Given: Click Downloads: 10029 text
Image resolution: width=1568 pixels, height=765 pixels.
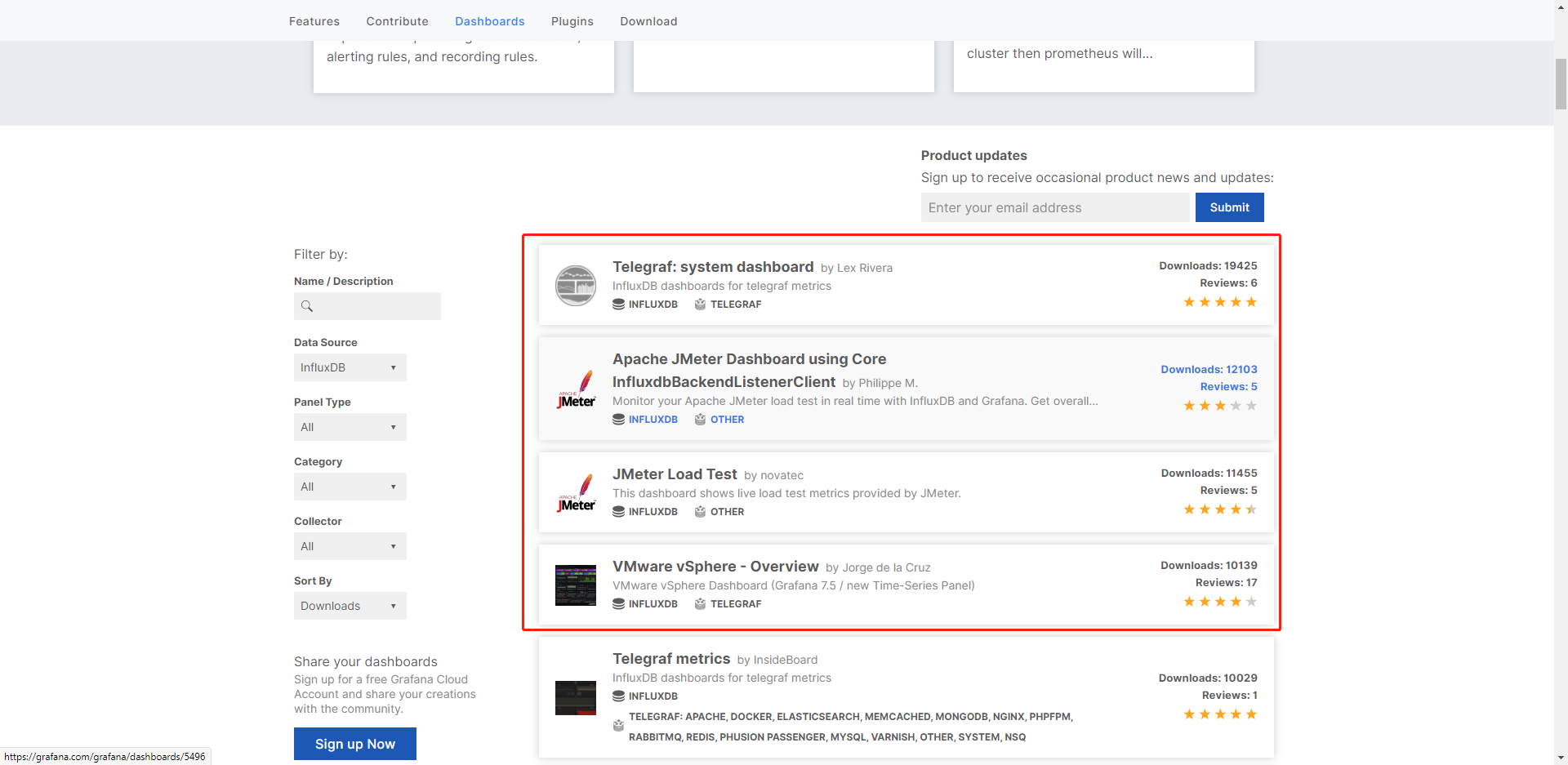Looking at the screenshot, I should tap(1208, 678).
